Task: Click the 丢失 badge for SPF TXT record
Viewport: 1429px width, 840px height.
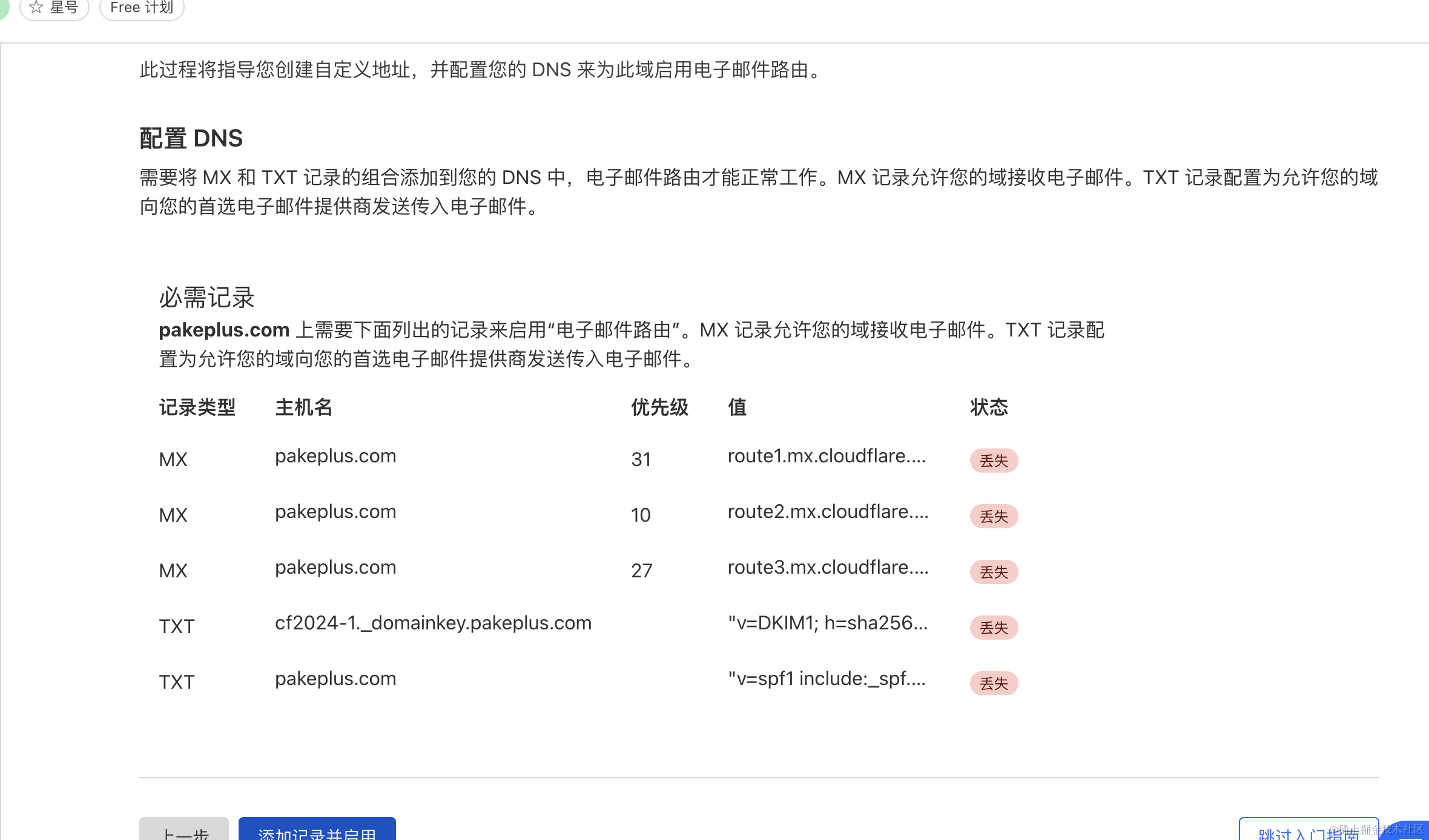Action: tap(994, 683)
